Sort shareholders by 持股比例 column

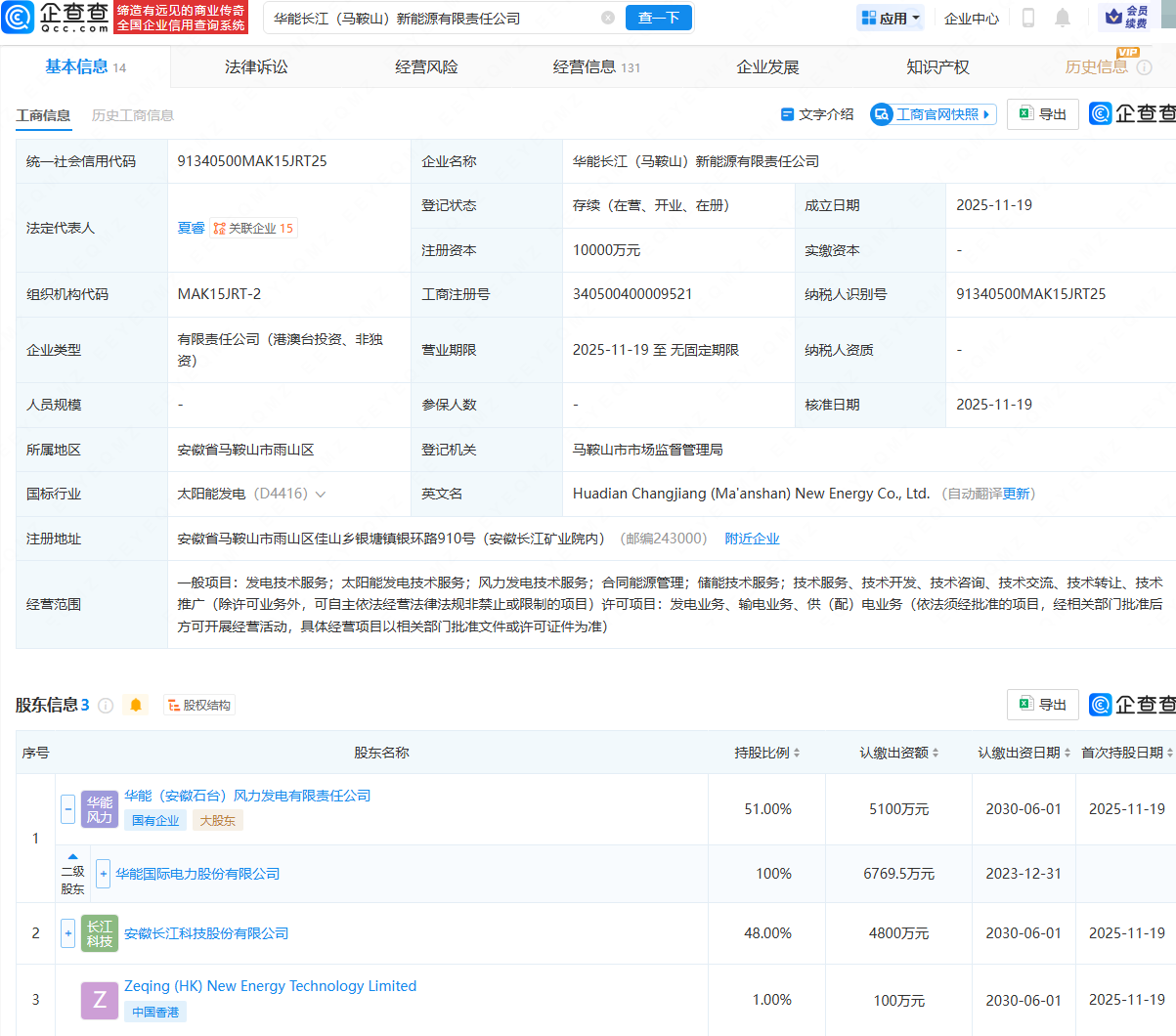tap(767, 753)
